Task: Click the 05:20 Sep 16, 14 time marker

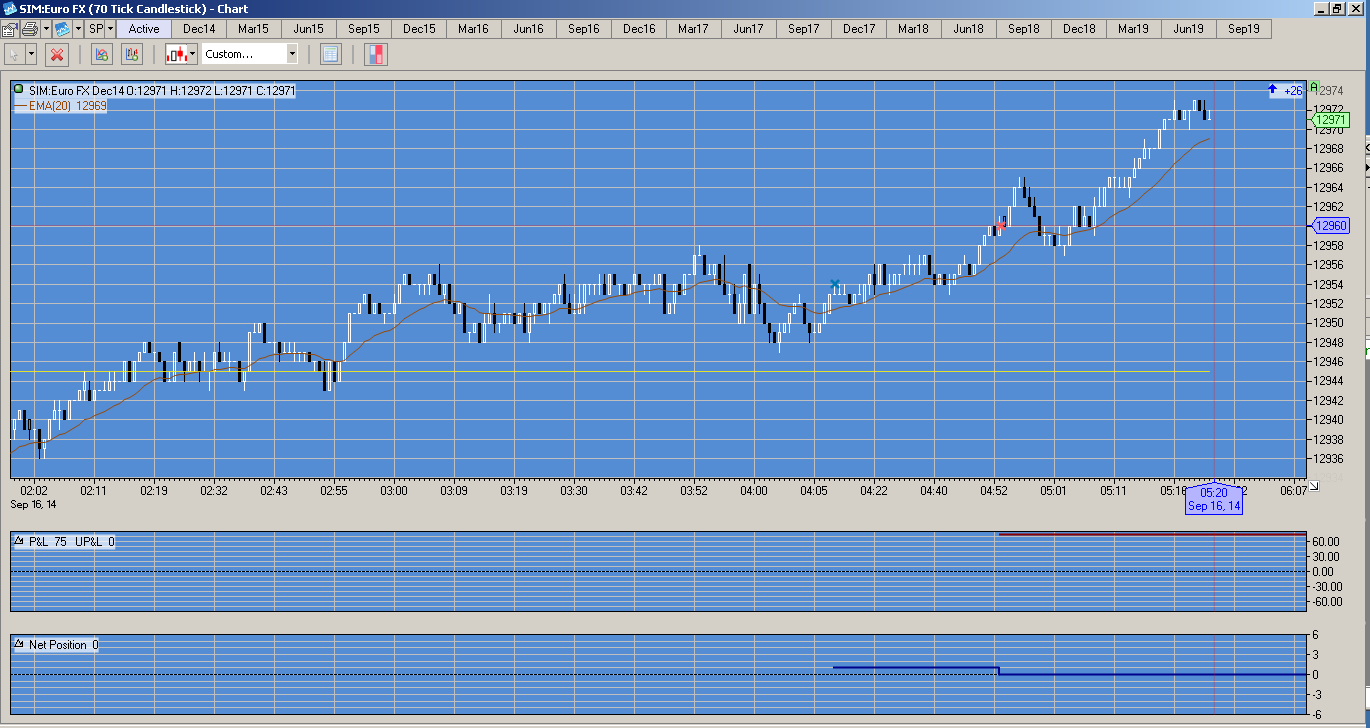Action: pyautogui.click(x=1214, y=499)
